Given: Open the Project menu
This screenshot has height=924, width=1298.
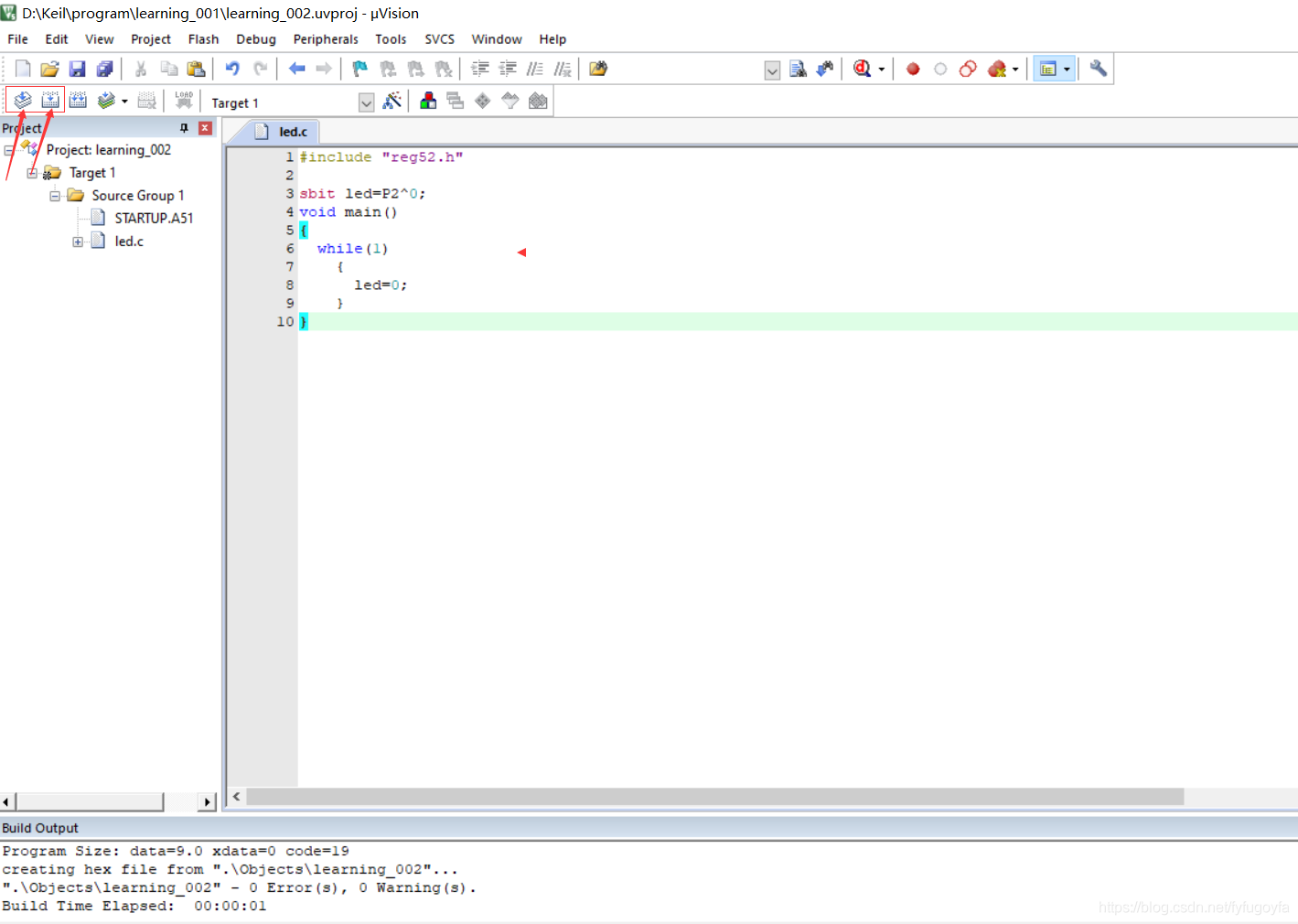Looking at the screenshot, I should (x=151, y=39).
